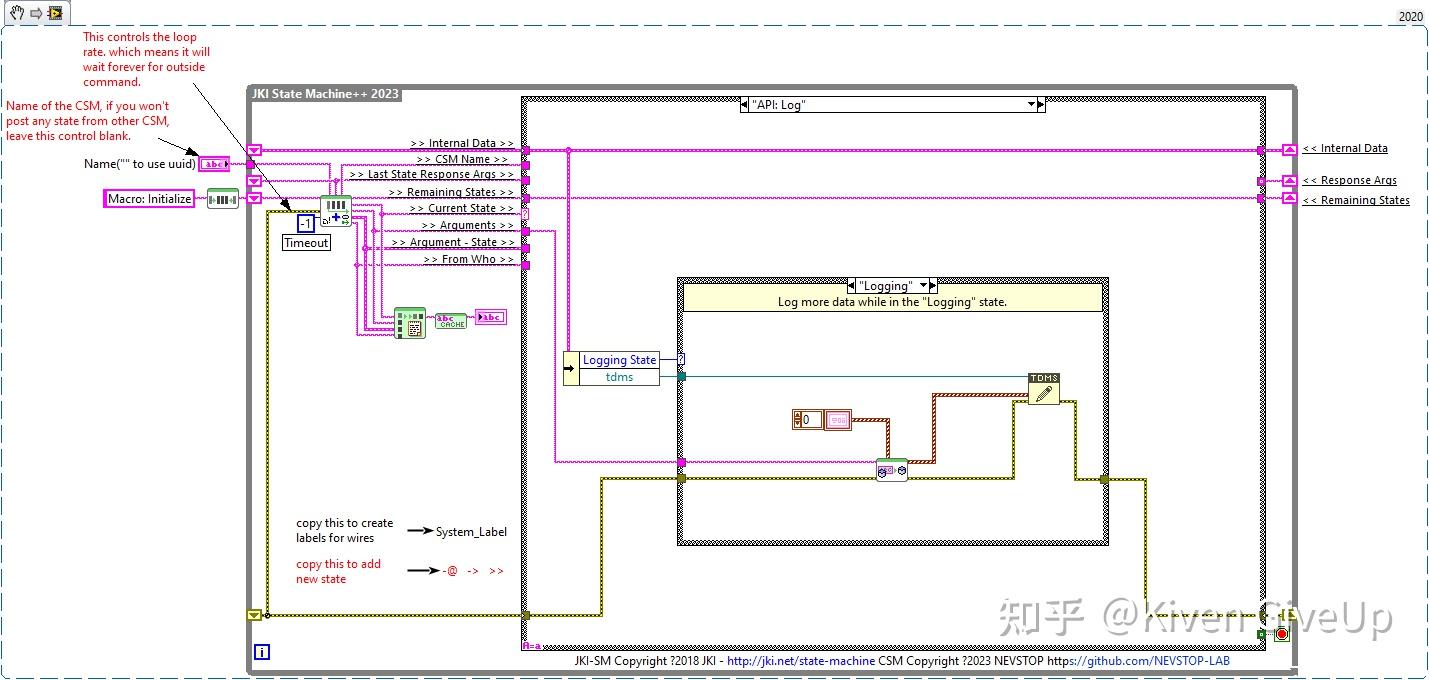Click the ">> Internal Data >>" wire label

tap(462, 144)
